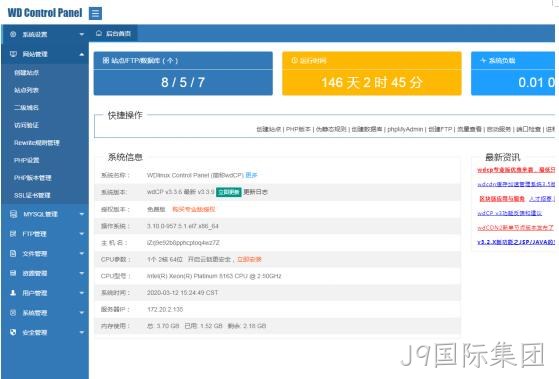Open the wdCP v3功能反馈和建议 news link
The width and height of the screenshot is (559, 379).
tap(509, 213)
